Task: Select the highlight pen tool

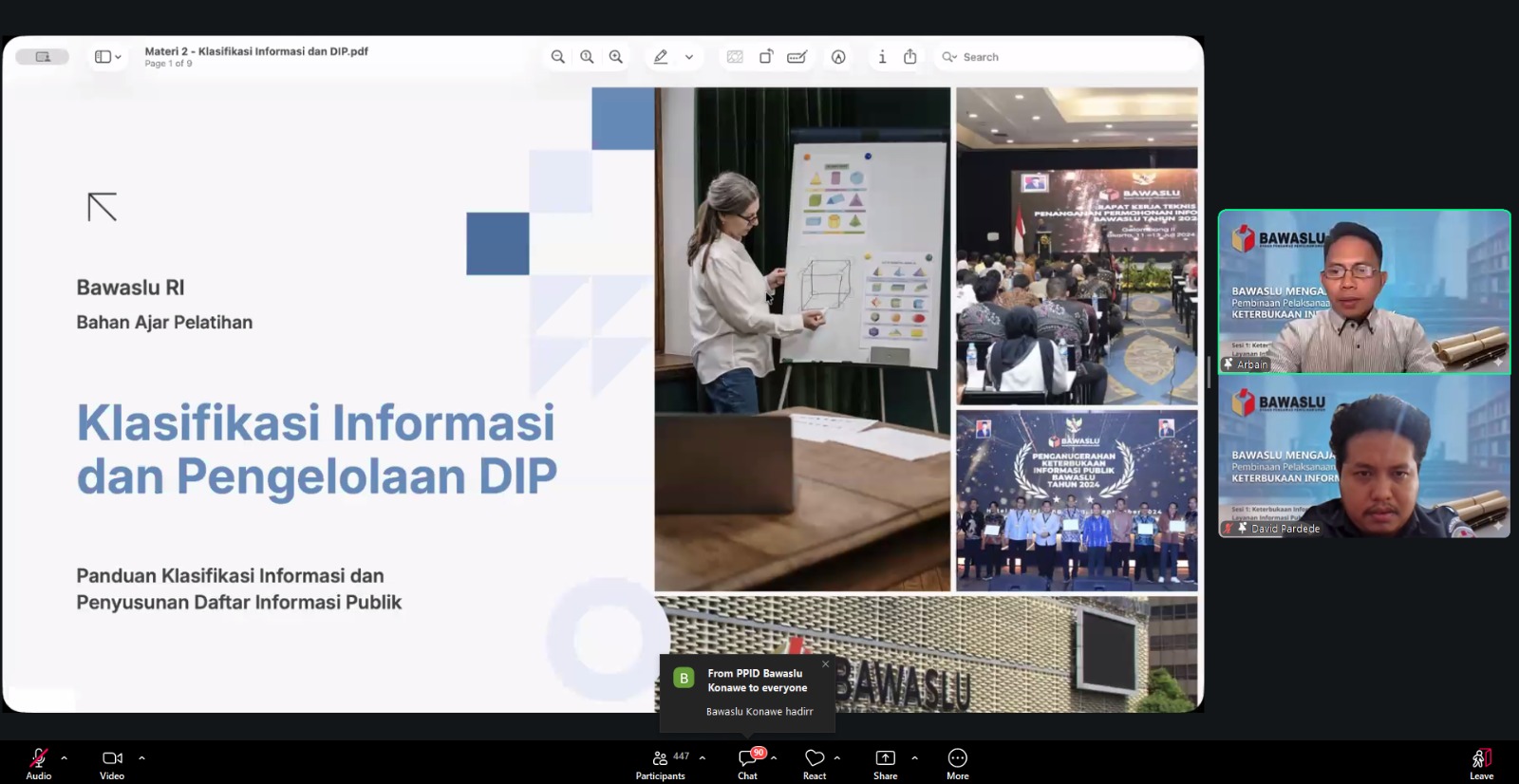Action: click(661, 57)
